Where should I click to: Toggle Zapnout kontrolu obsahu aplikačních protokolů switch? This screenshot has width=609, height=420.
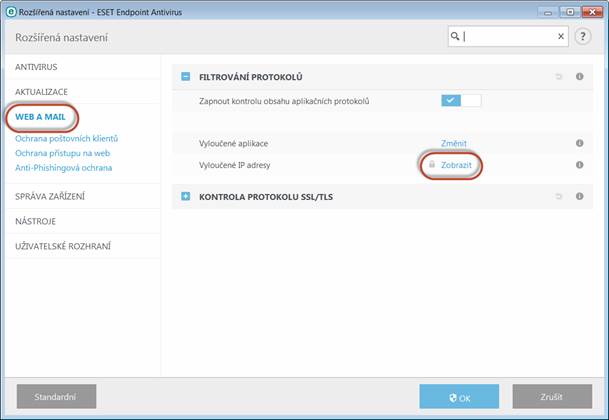pyautogui.click(x=461, y=101)
